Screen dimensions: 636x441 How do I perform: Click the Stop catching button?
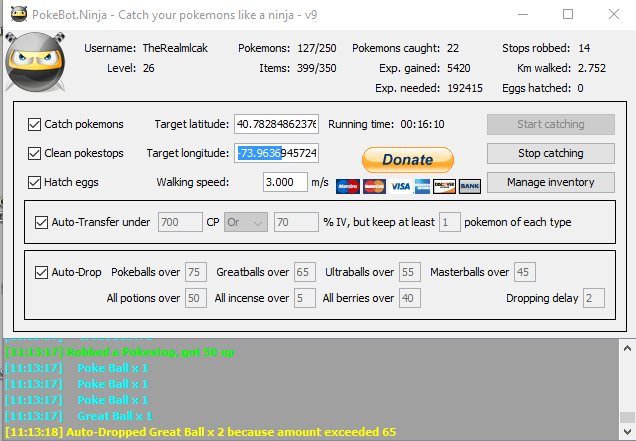[x=551, y=153]
